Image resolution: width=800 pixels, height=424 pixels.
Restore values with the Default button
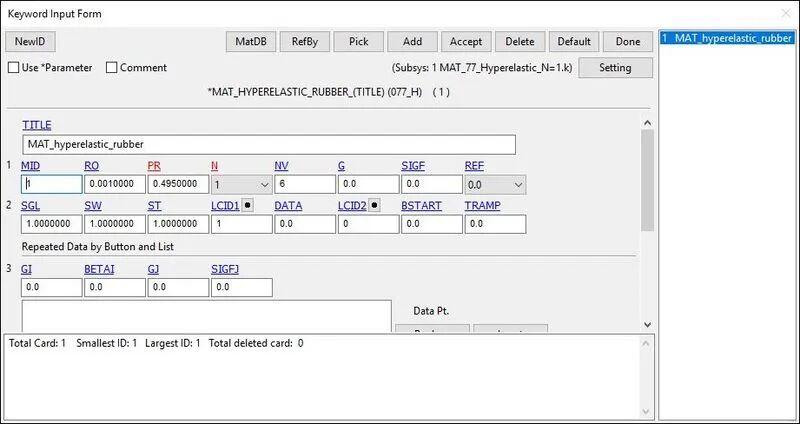coord(574,42)
